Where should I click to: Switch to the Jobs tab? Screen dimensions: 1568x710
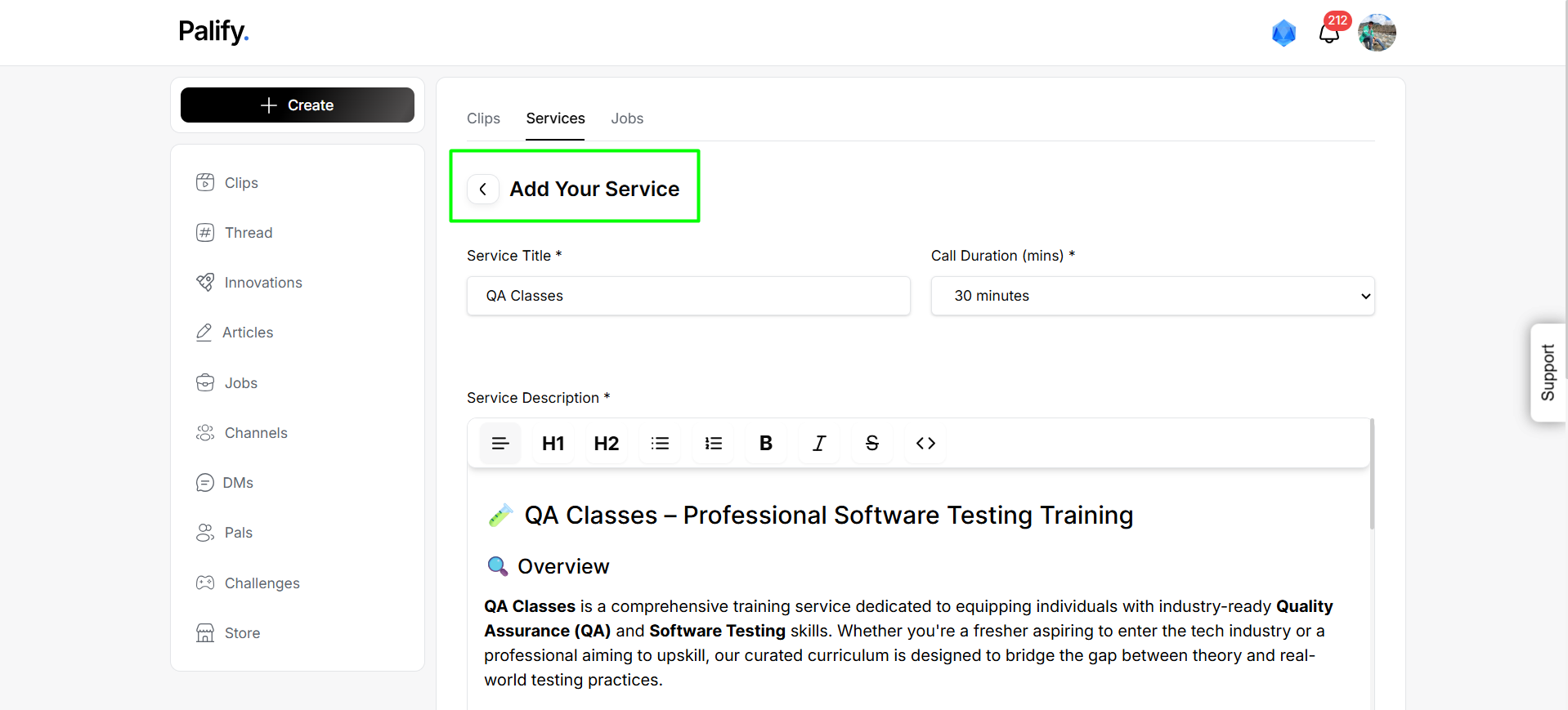(x=627, y=118)
